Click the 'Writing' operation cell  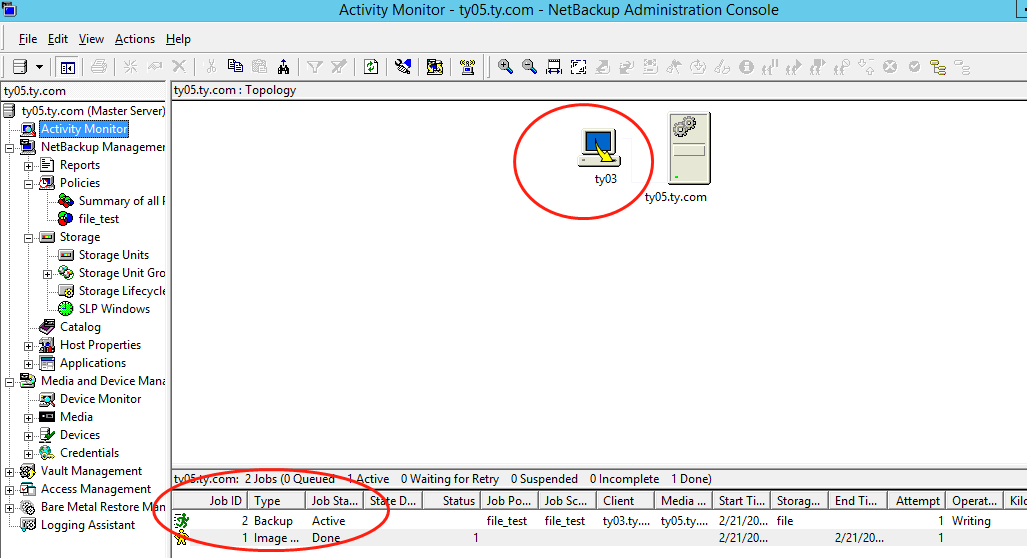point(971,521)
